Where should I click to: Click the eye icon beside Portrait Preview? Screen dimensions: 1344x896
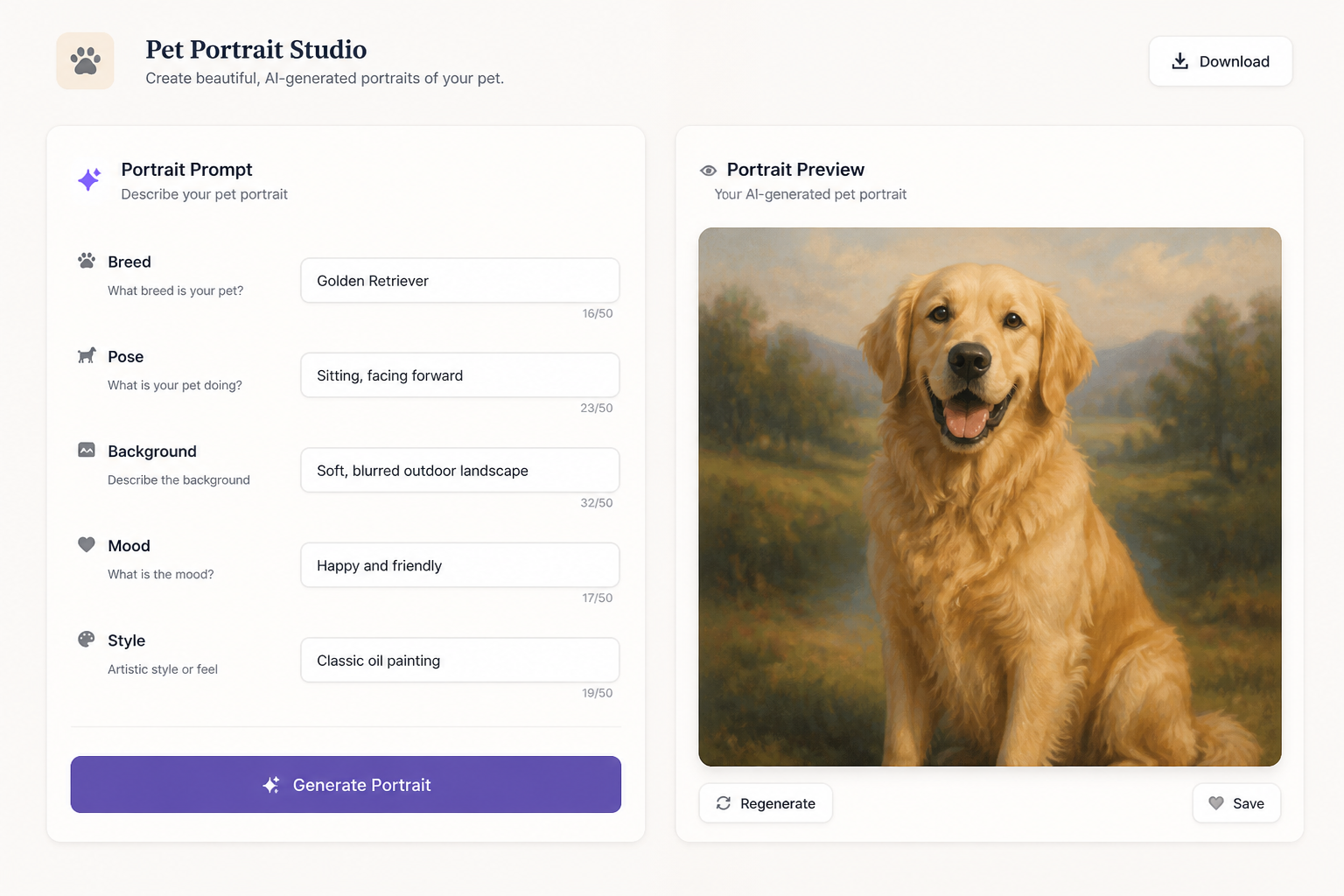(709, 171)
